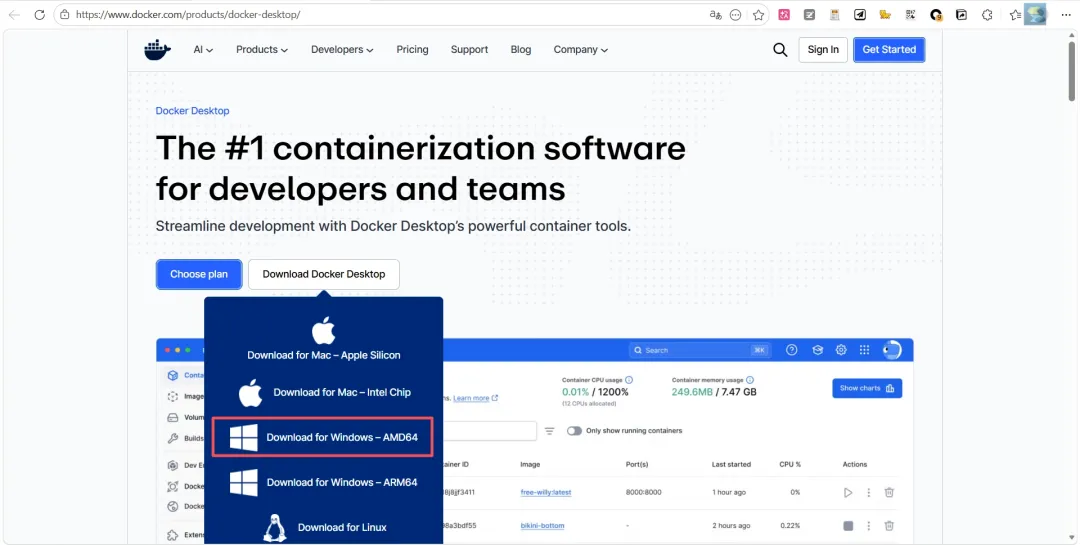The image size is (1080, 545).
Task: Bookmark page with the star icon
Action: (758, 14)
